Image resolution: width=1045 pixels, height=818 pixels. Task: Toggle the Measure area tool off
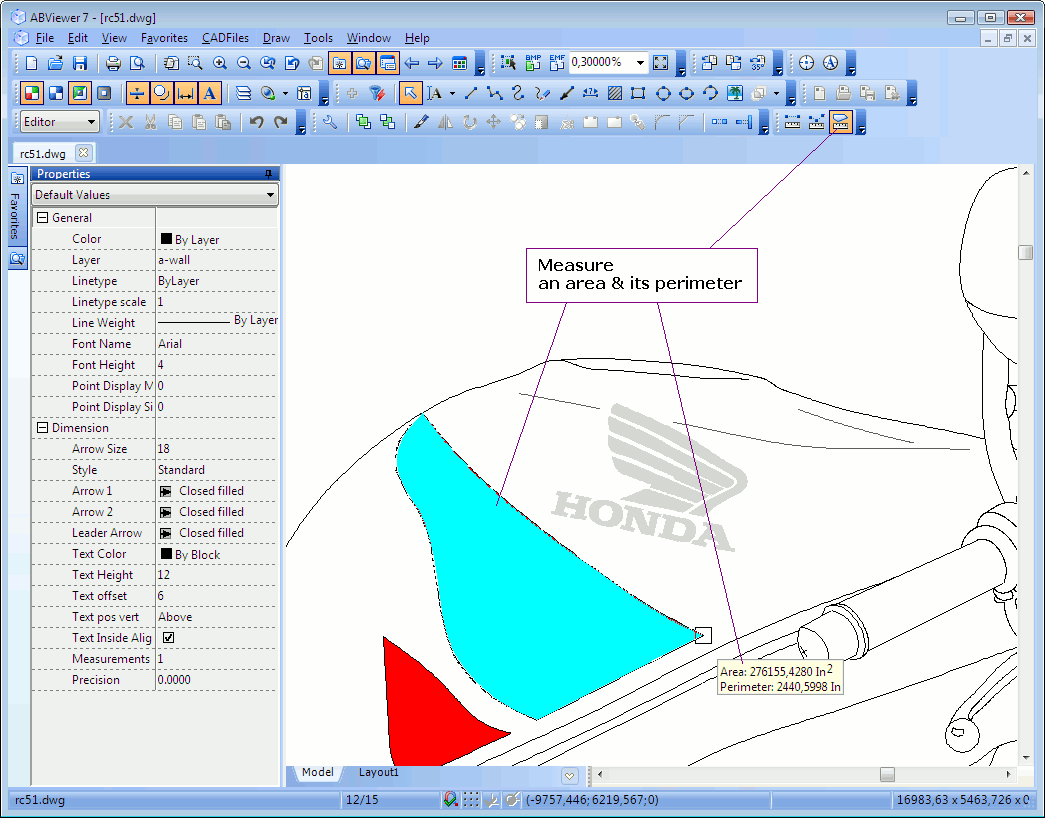coord(840,122)
